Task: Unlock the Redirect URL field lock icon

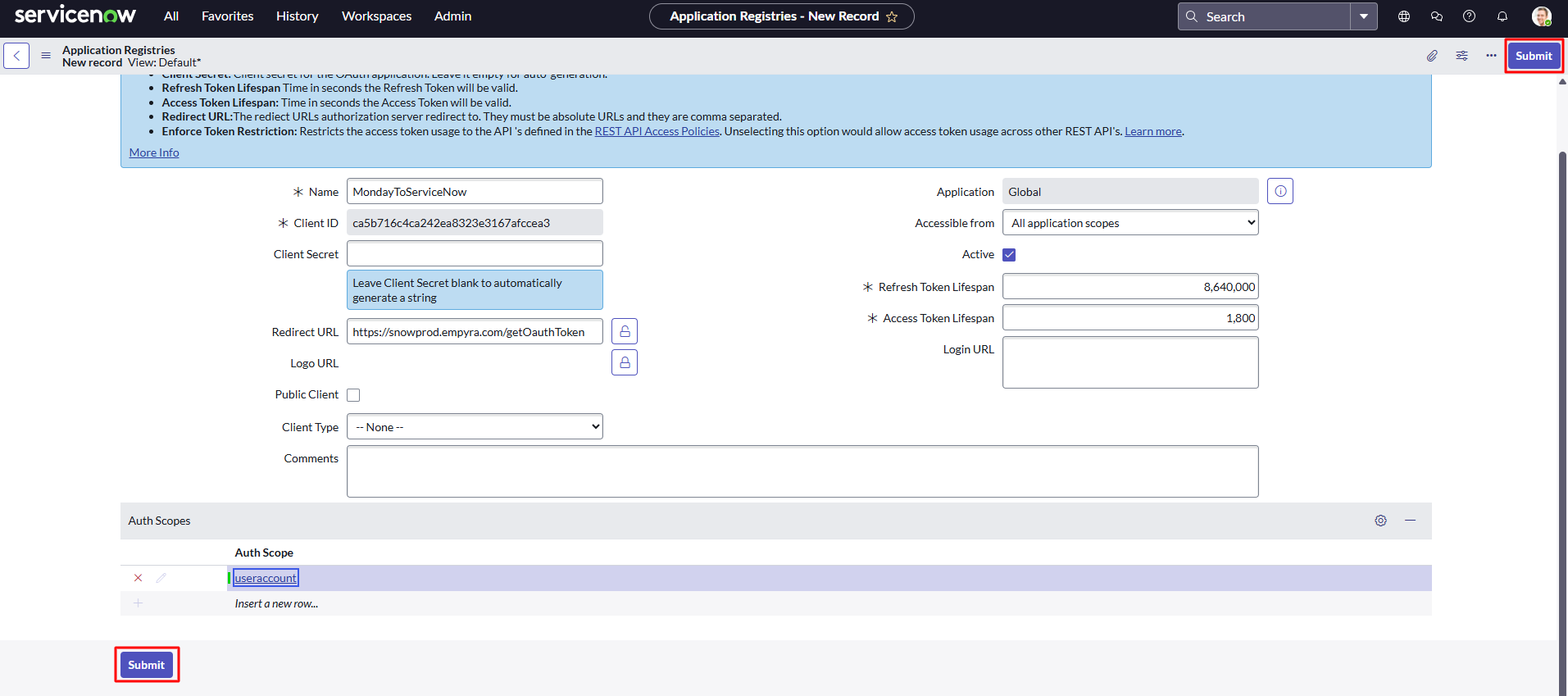Action: 625,331
